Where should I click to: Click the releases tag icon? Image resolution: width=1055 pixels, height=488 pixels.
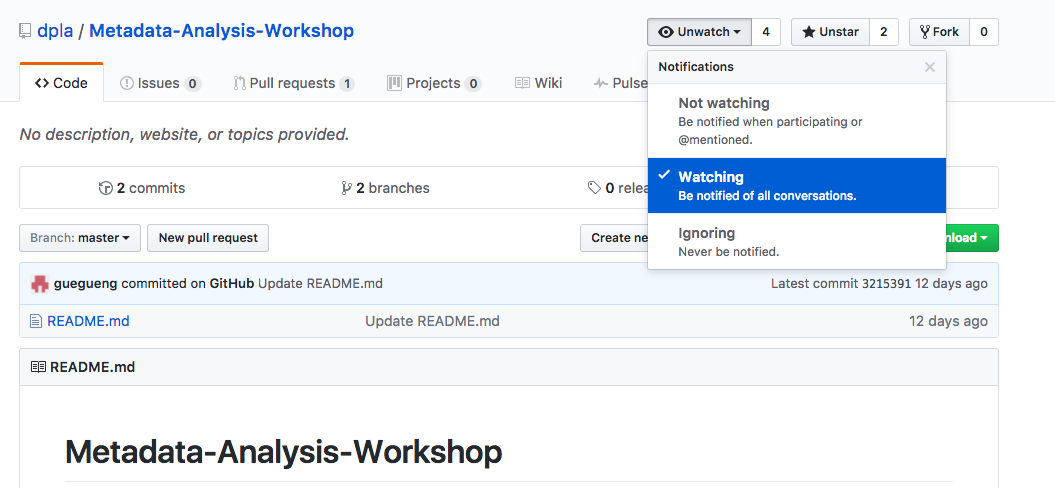pyautogui.click(x=594, y=188)
